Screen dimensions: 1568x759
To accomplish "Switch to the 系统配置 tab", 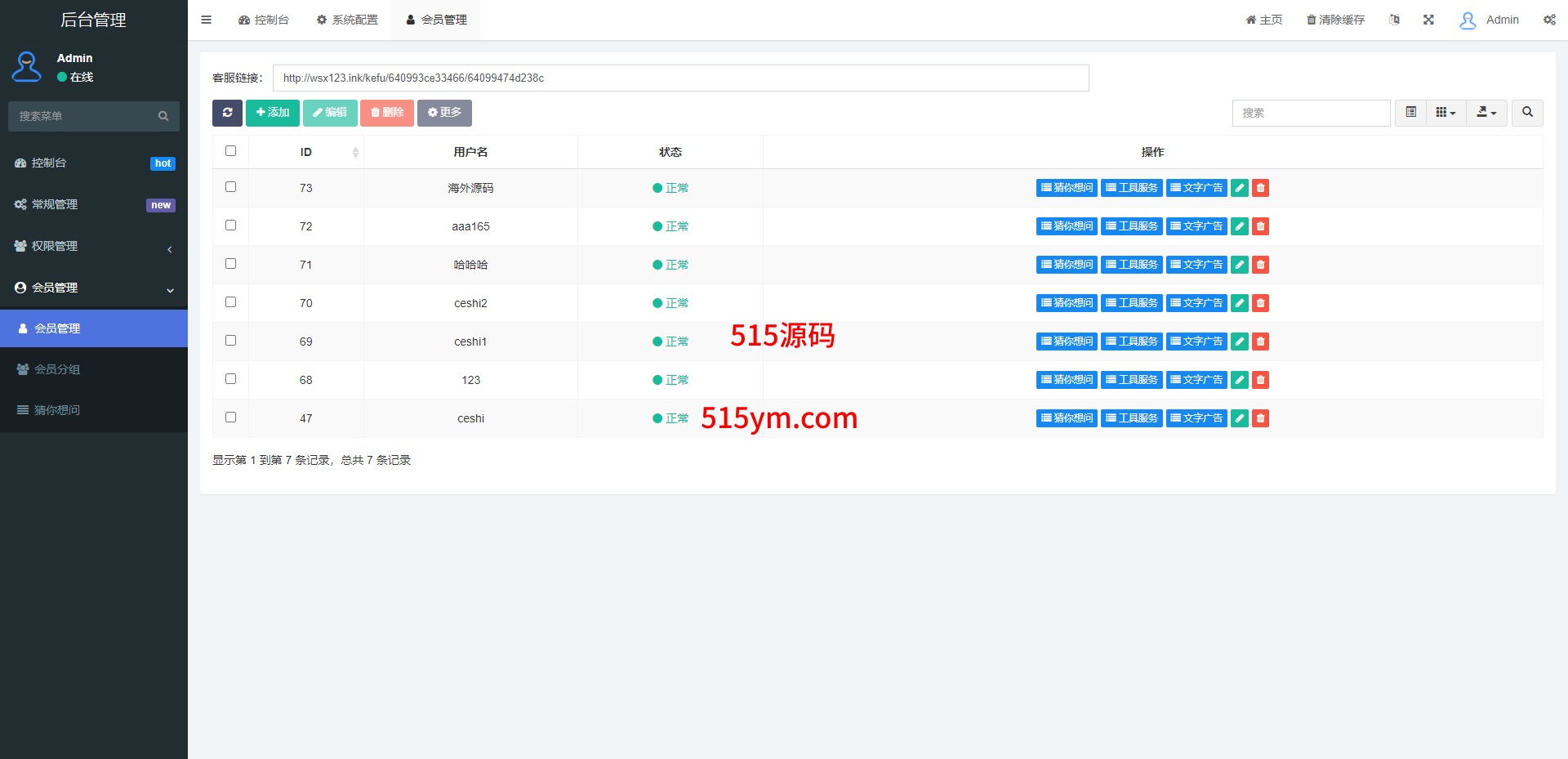I will click(347, 20).
